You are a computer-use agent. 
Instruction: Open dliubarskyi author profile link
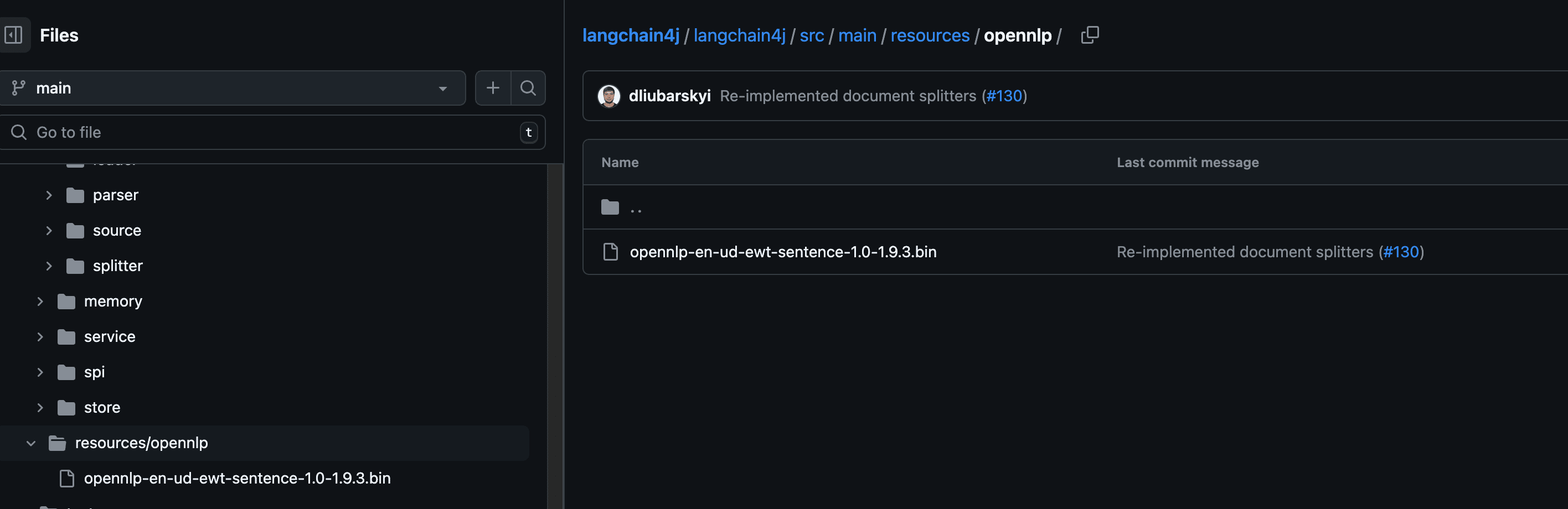[x=669, y=96]
